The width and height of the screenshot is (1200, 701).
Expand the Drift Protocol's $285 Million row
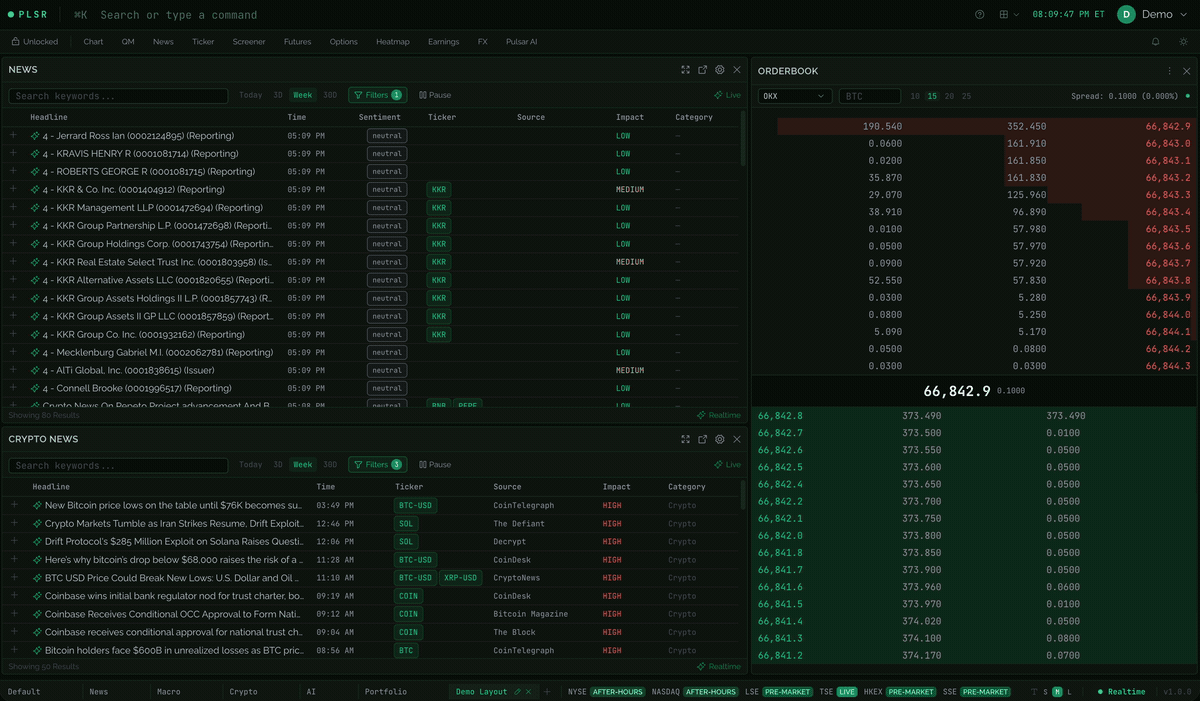pyautogui.click(x=14, y=541)
